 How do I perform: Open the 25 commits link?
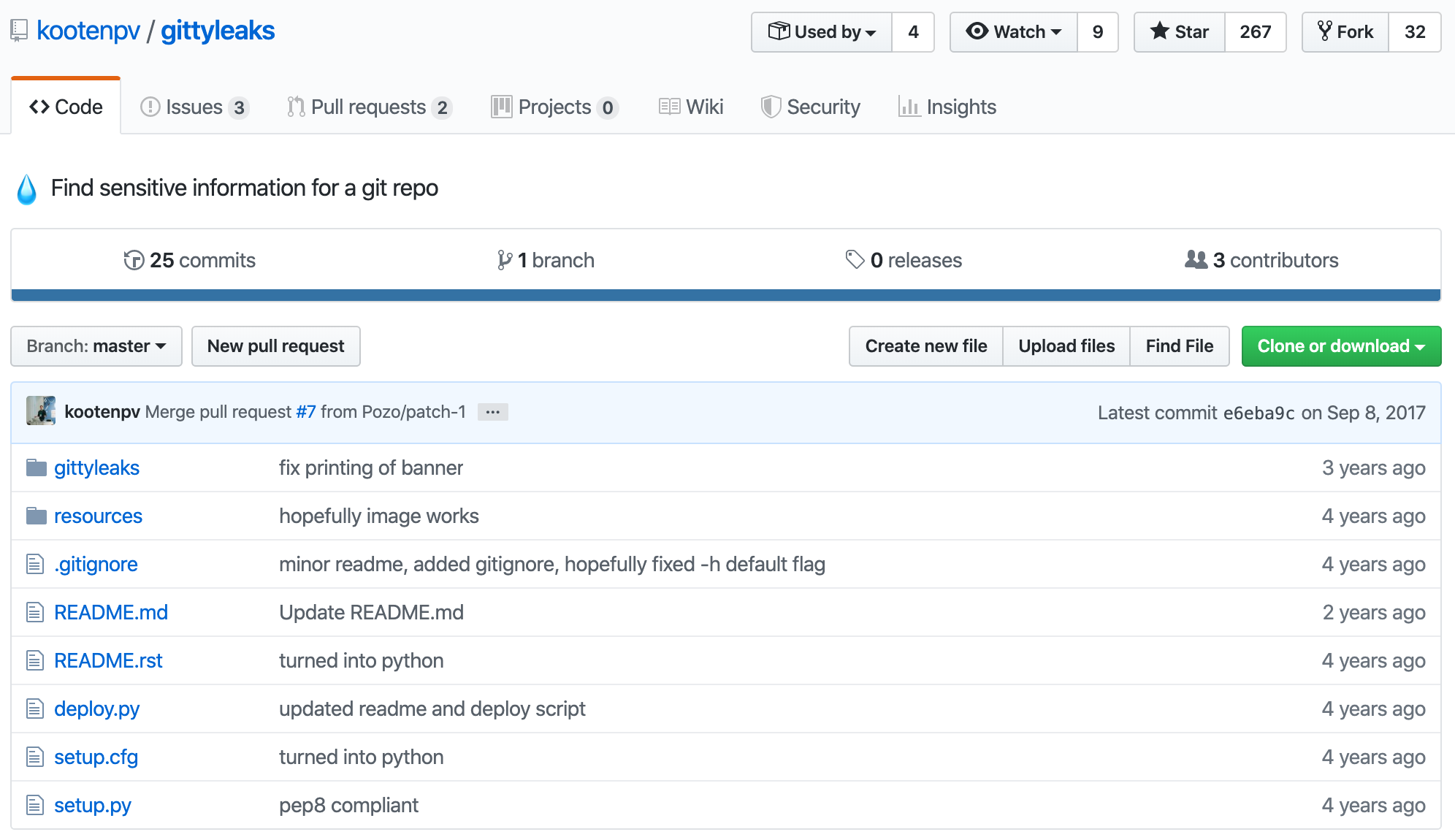(x=190, y=260)
